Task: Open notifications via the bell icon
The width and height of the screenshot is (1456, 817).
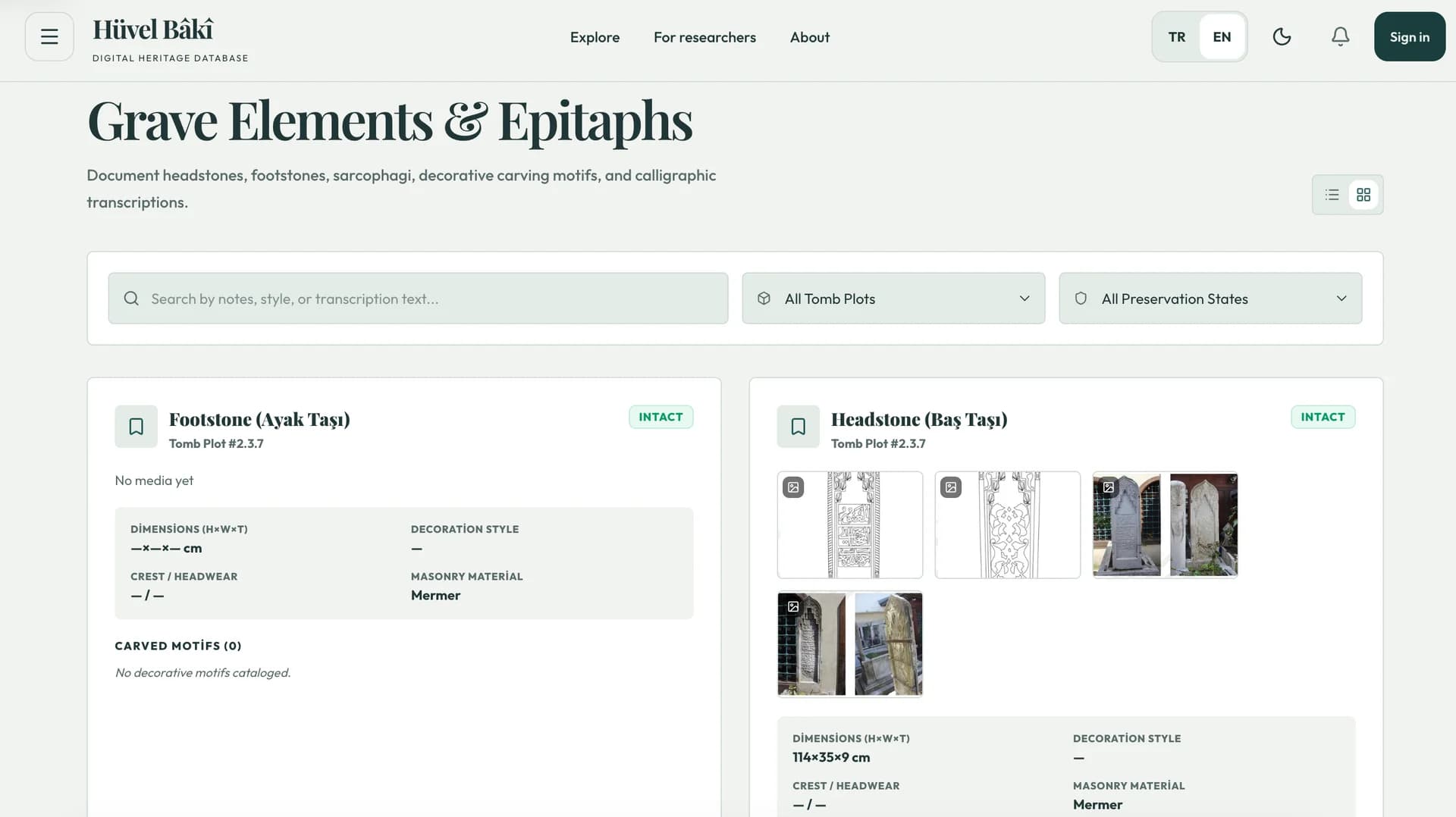Action: [1340, 36]
